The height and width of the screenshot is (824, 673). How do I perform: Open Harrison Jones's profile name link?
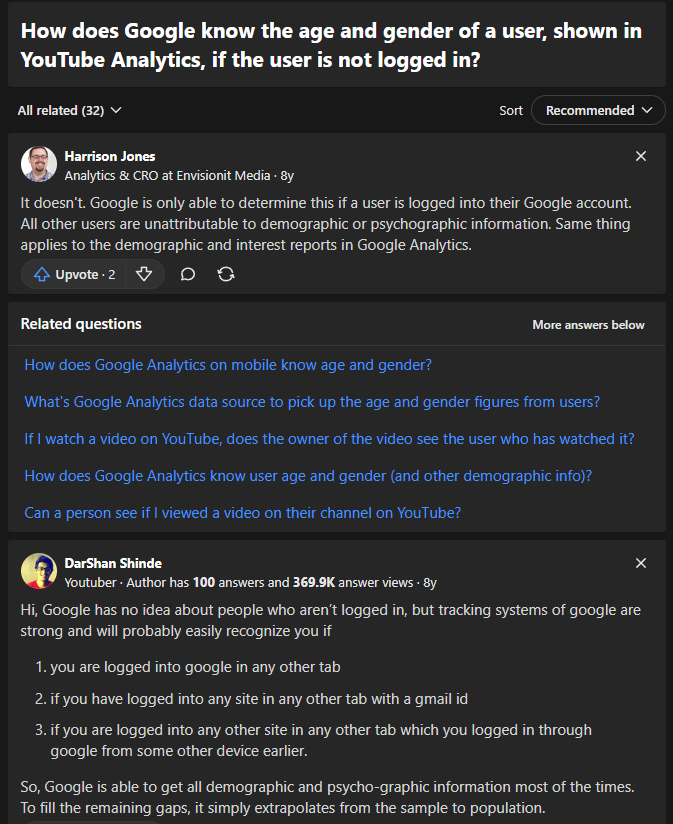tap(110, 156)
